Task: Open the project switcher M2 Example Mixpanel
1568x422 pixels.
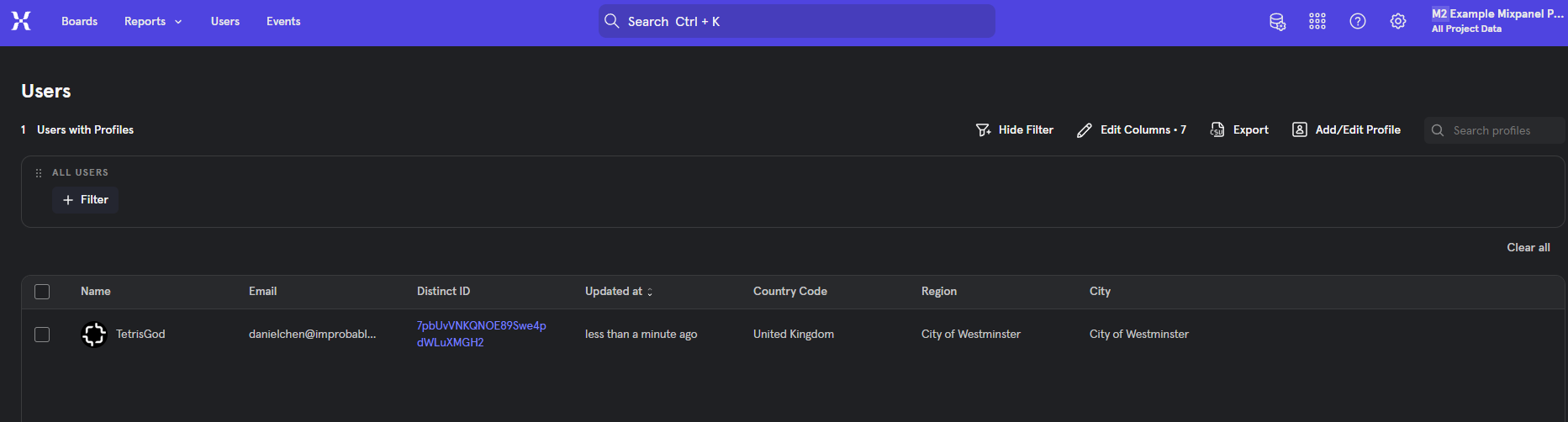Action: tap(1497, 21)
